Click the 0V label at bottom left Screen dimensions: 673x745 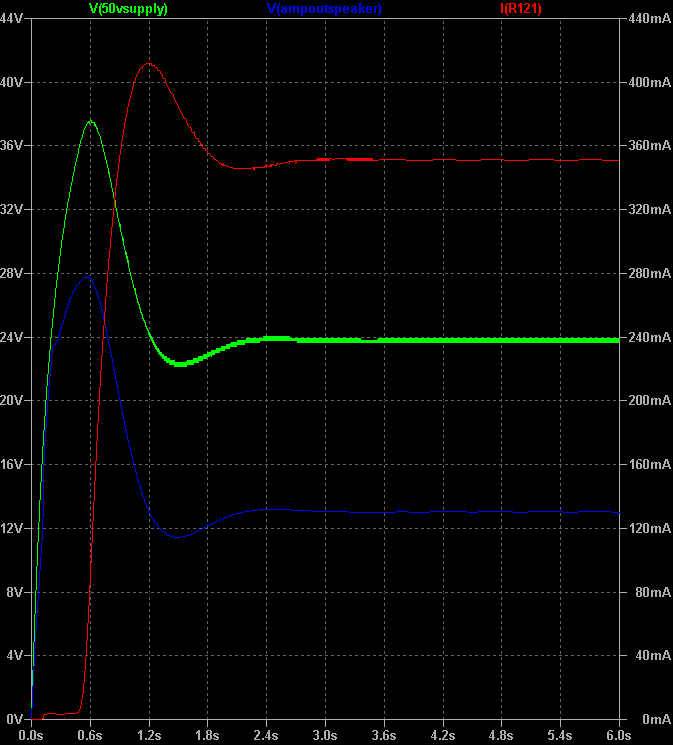click(15, 719)
